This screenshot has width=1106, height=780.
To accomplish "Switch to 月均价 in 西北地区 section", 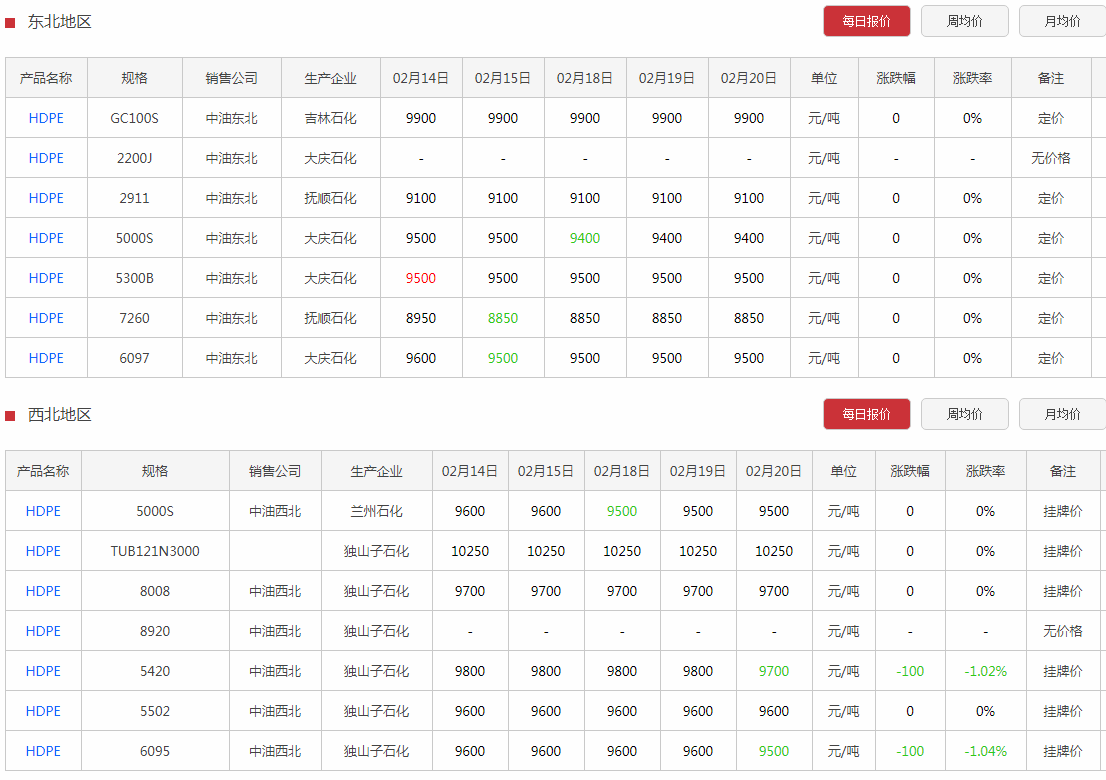I will [1062, 414].
